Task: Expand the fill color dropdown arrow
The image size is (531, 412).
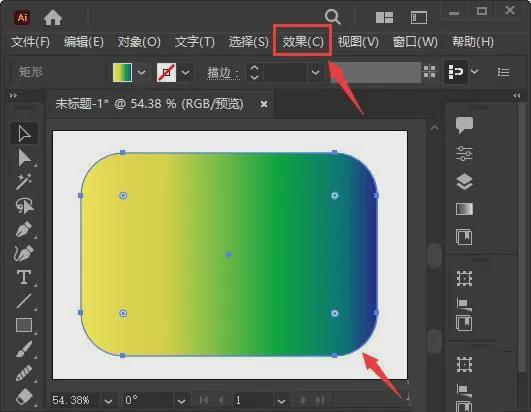Action: click(141, 72)
